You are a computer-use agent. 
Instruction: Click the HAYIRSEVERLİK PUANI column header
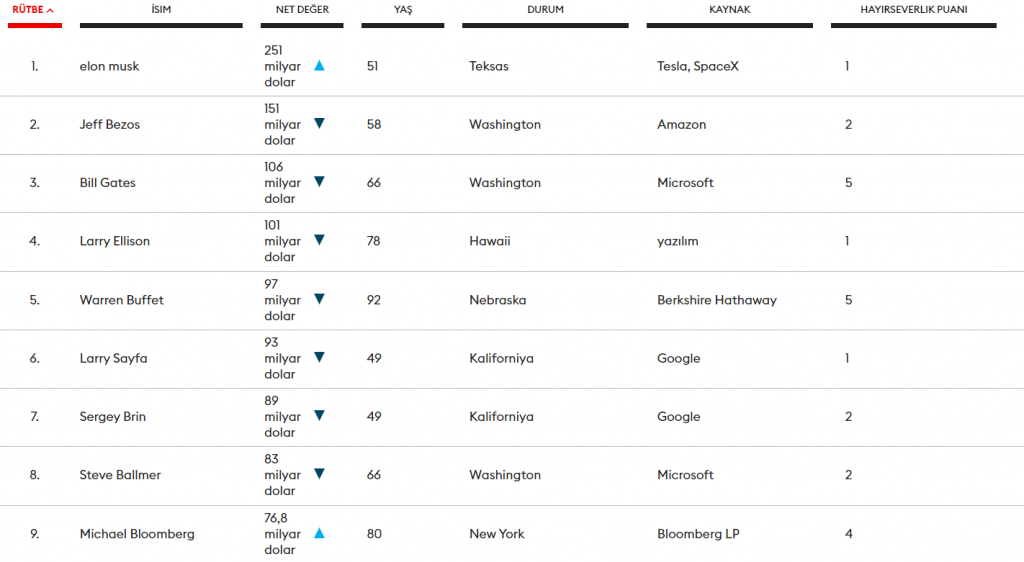914,10
